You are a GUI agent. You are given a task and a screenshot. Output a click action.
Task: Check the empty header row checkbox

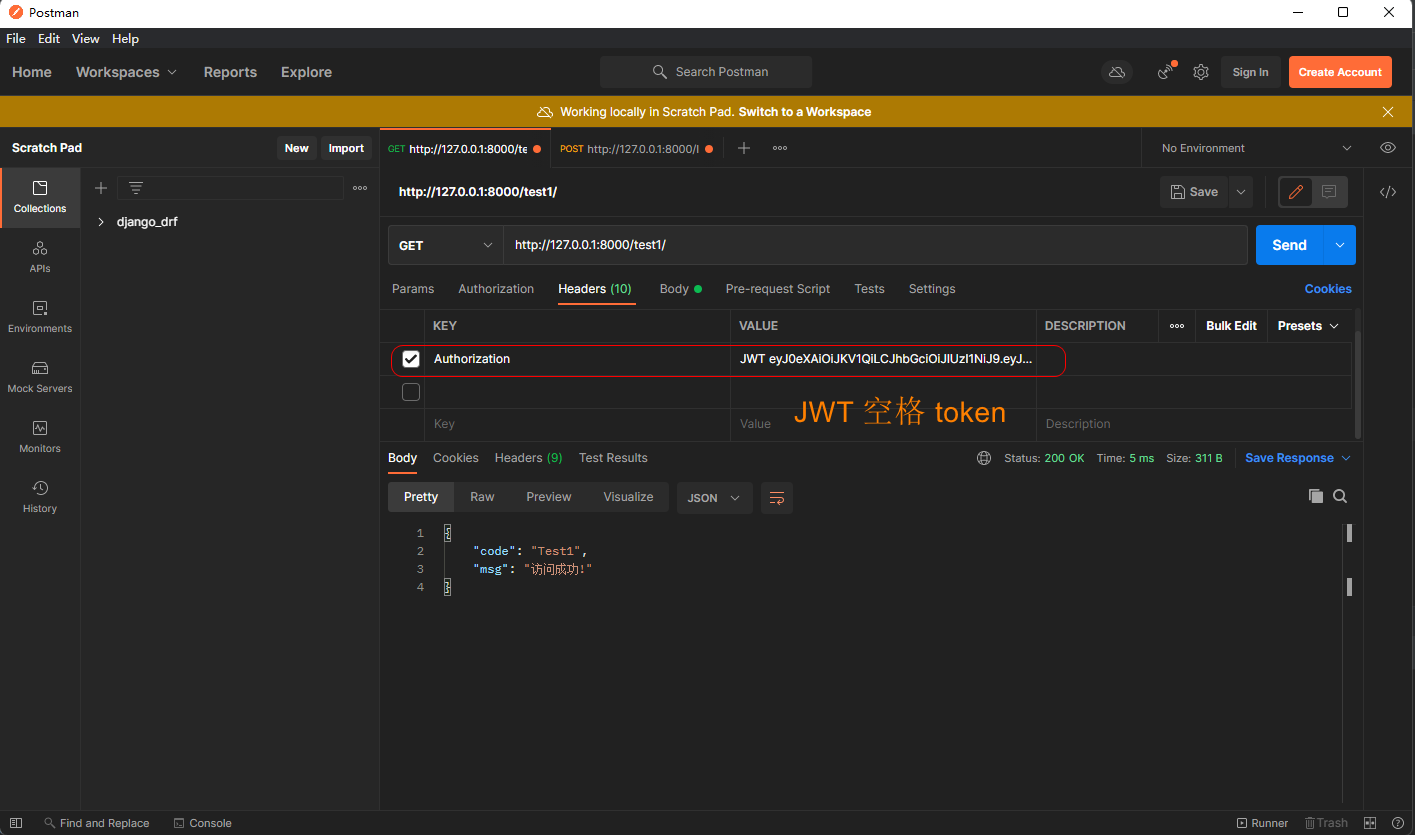[x=411, y=392]
